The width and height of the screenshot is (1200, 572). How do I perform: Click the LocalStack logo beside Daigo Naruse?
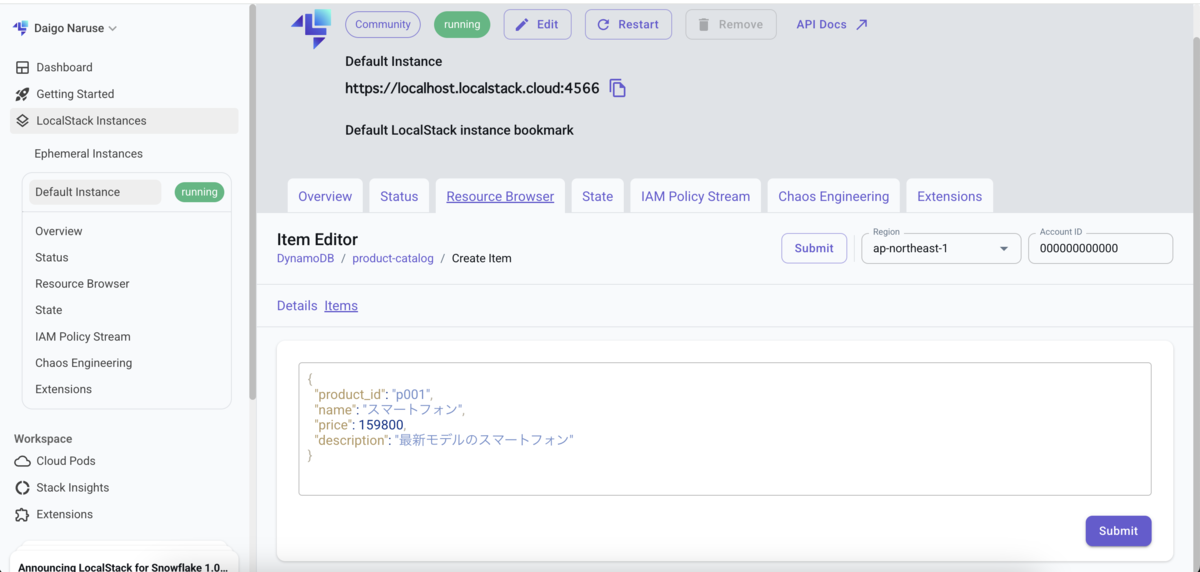[20, 28]
